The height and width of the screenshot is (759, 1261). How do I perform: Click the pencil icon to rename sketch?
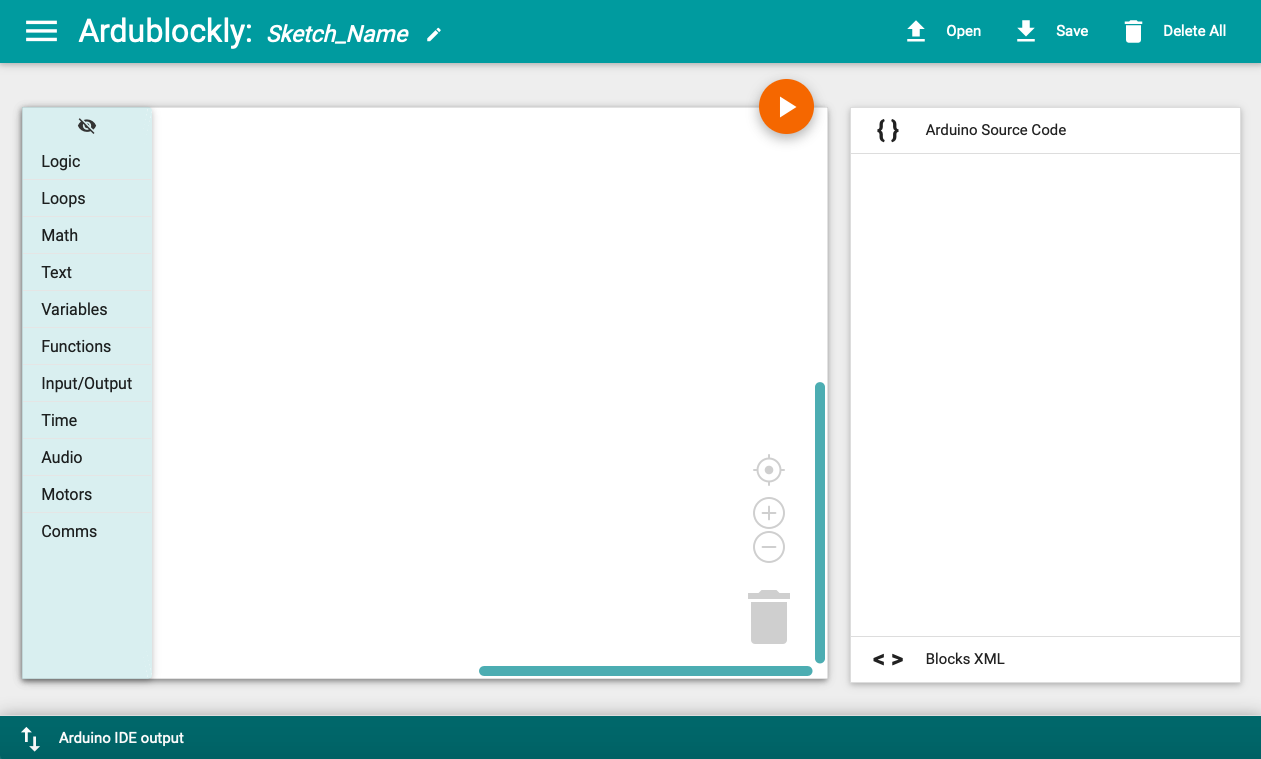pos(433,35)
